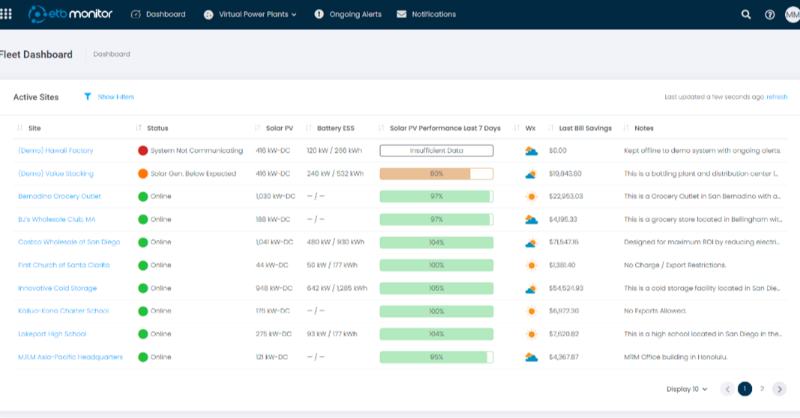Go to the Dashboard nav item
Screen dimensions: 800x418
158,14
